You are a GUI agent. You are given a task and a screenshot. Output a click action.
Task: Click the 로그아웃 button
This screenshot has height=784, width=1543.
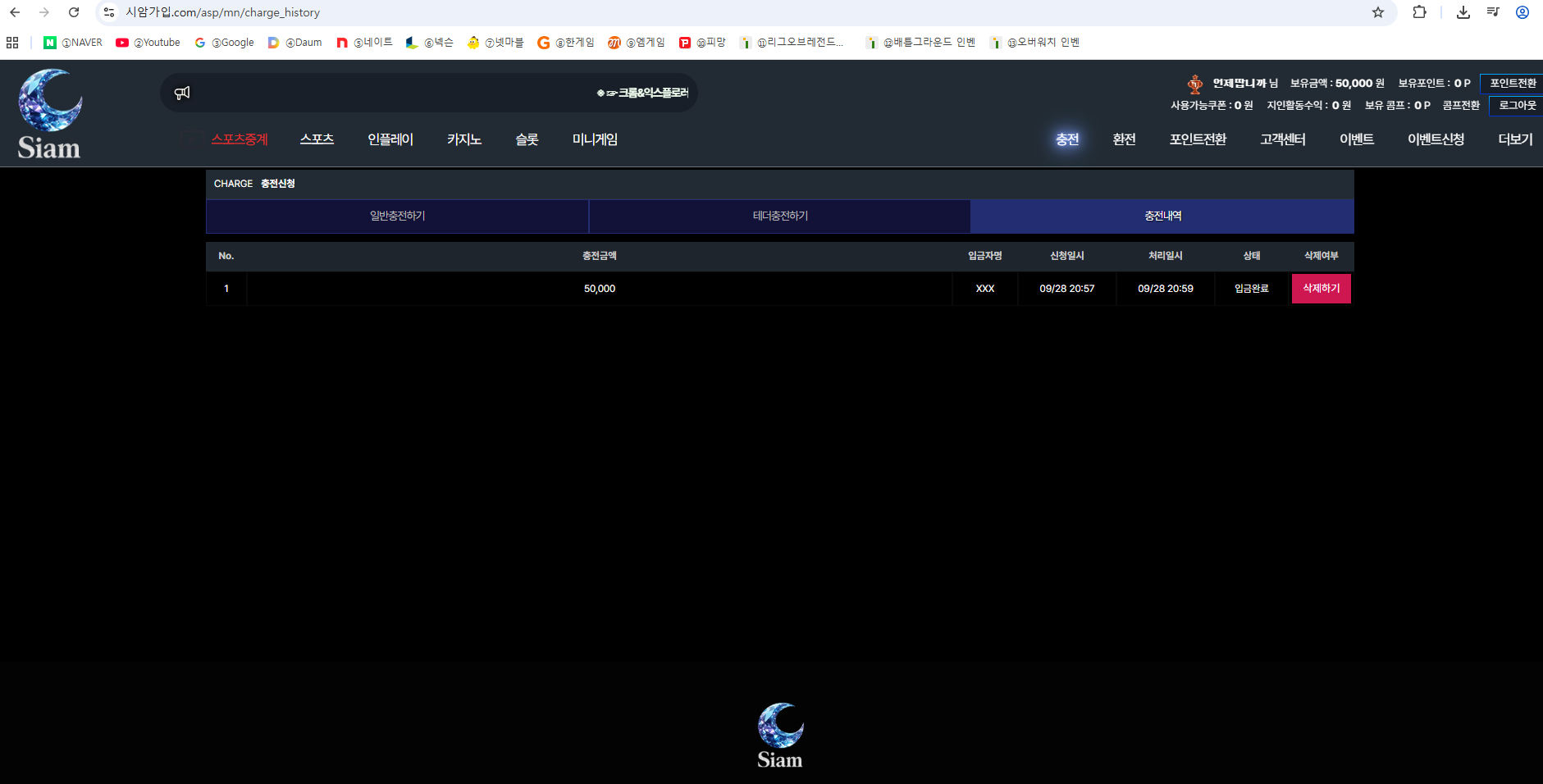(1517, 105)
